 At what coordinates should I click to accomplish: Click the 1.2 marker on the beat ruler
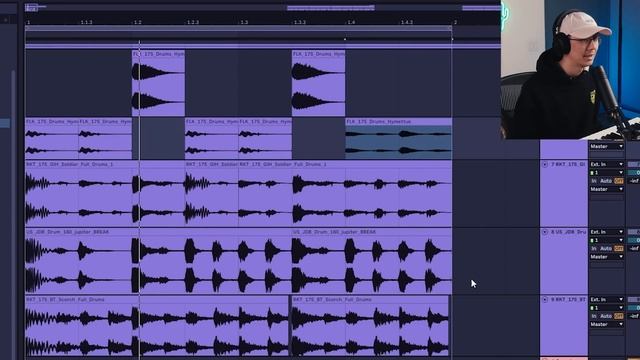[138, 22]
